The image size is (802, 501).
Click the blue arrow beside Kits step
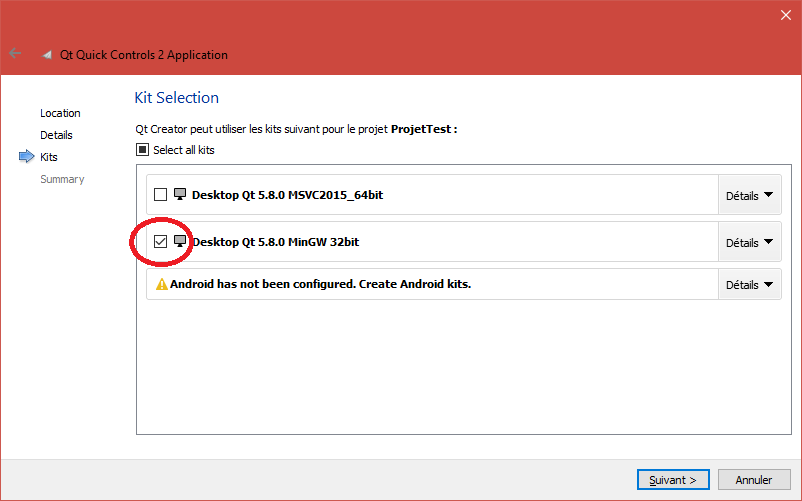27,156
